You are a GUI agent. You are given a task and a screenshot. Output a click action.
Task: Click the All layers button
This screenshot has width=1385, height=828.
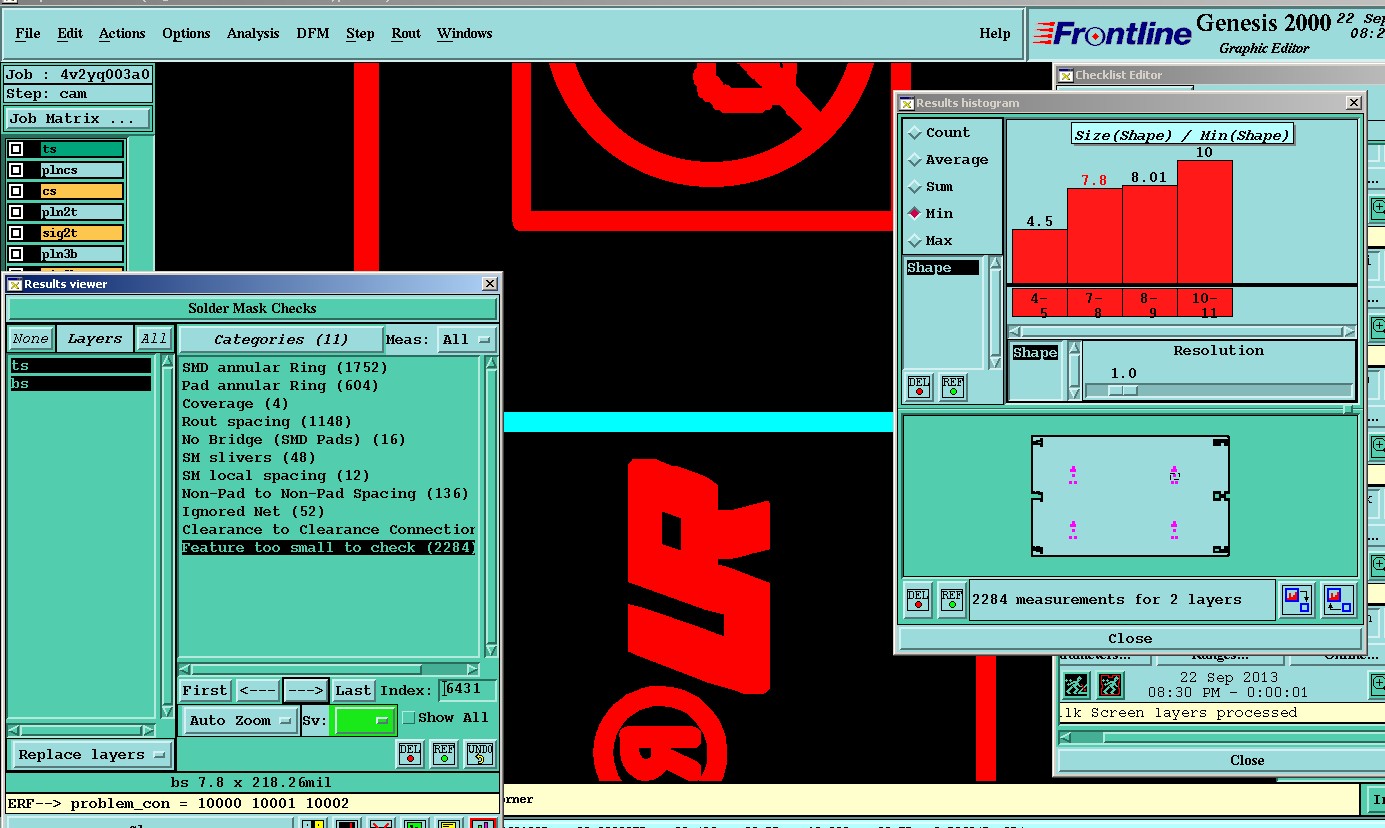153,339
